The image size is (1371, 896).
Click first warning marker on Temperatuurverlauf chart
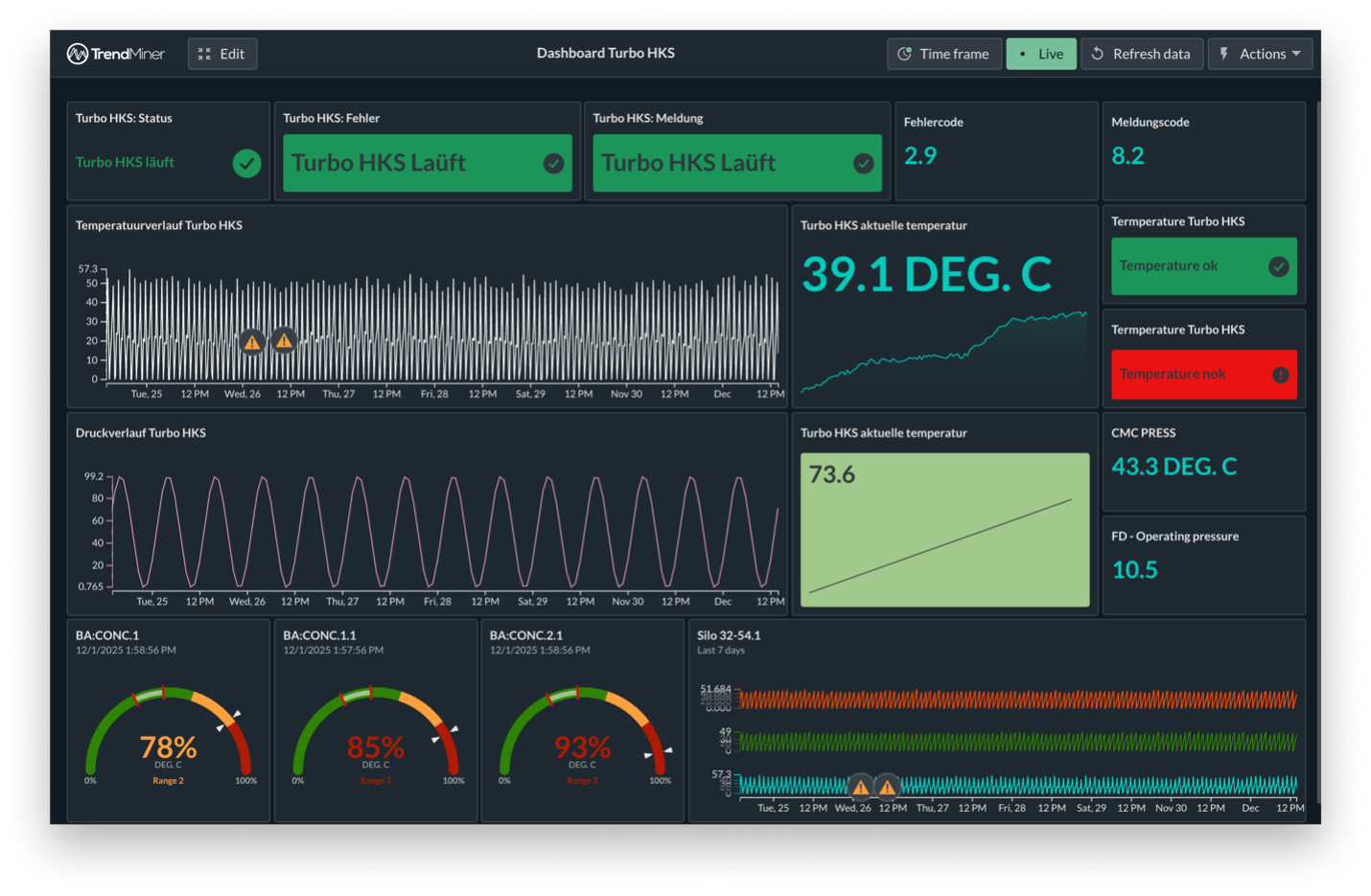click(252, 342)
